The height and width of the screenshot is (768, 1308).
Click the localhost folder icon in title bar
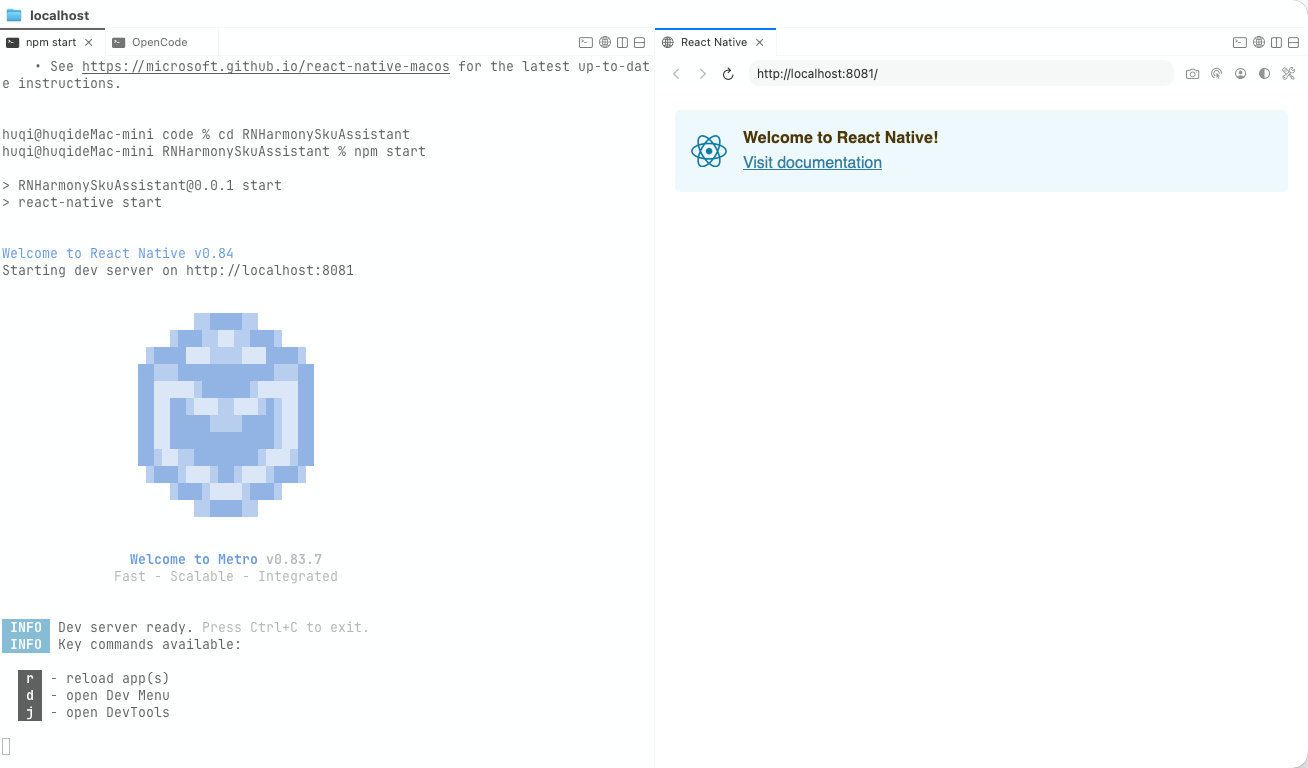tap(14, 15)
